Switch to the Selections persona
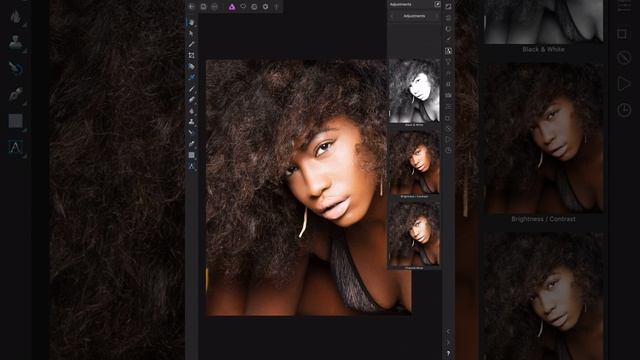The width and height of the screenshot is (640, 360). (243, 7)
